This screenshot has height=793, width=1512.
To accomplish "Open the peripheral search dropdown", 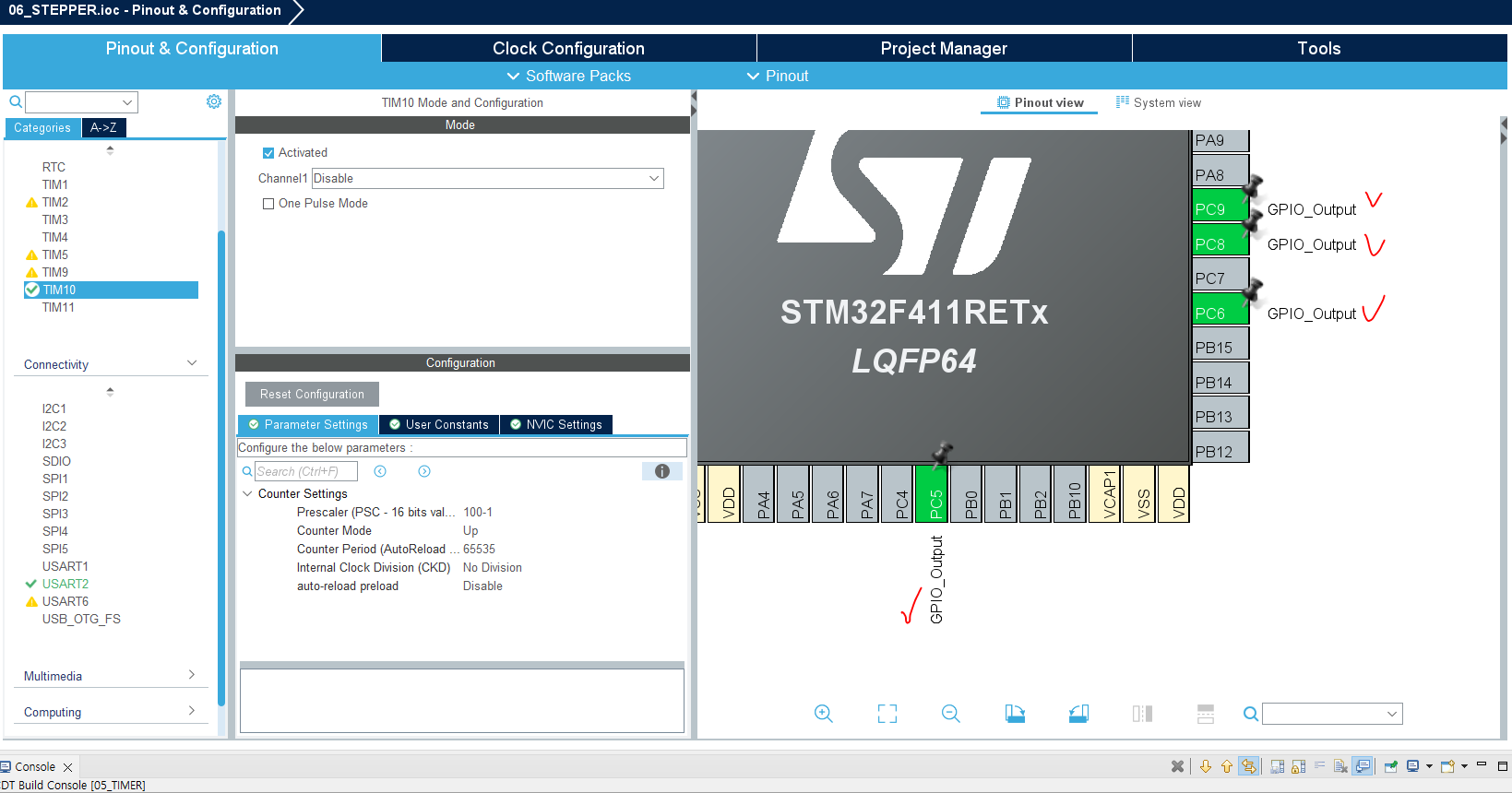I will pyautogui.click(x=127, y=101).
